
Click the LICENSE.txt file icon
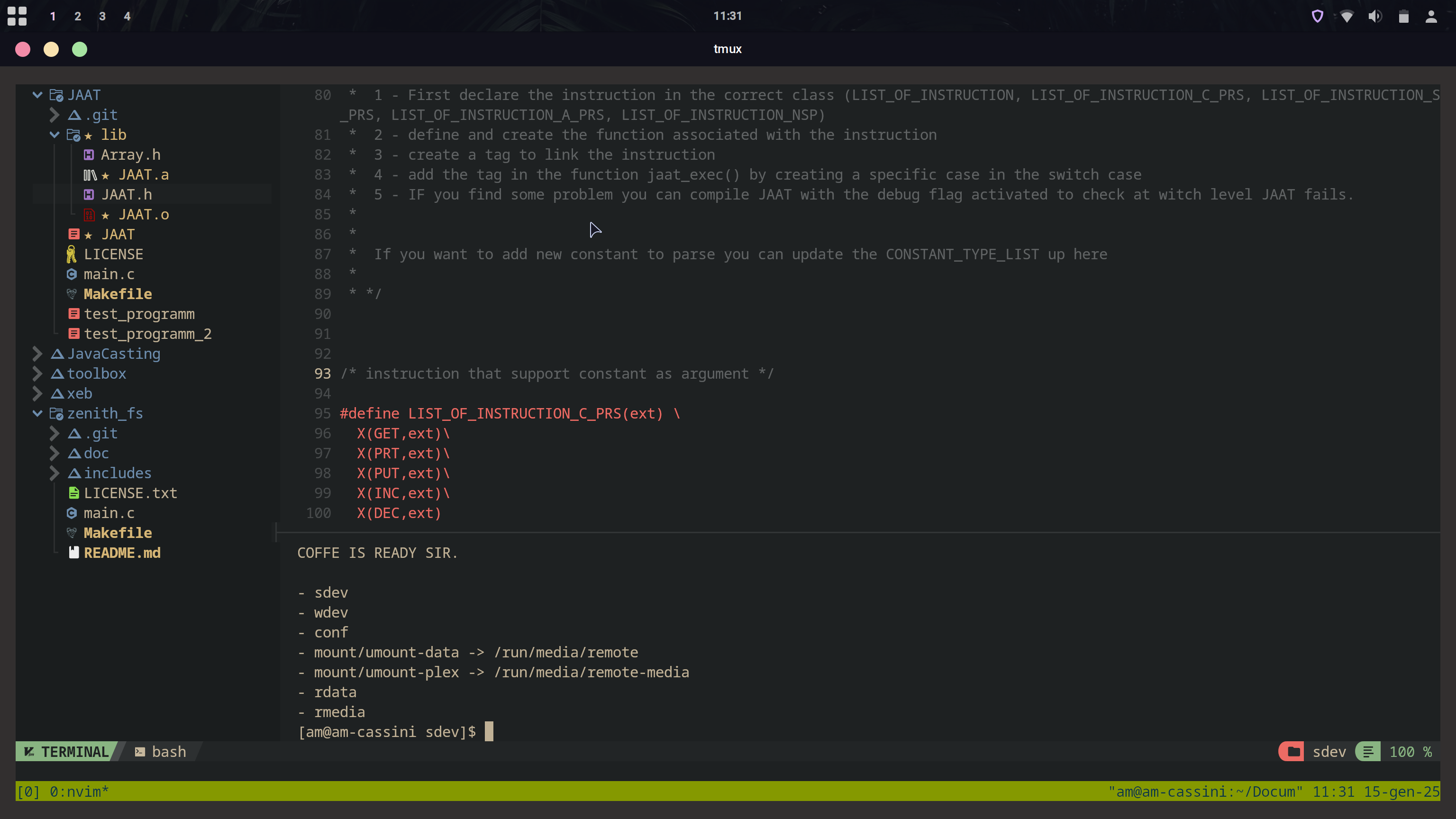point(73,493)
